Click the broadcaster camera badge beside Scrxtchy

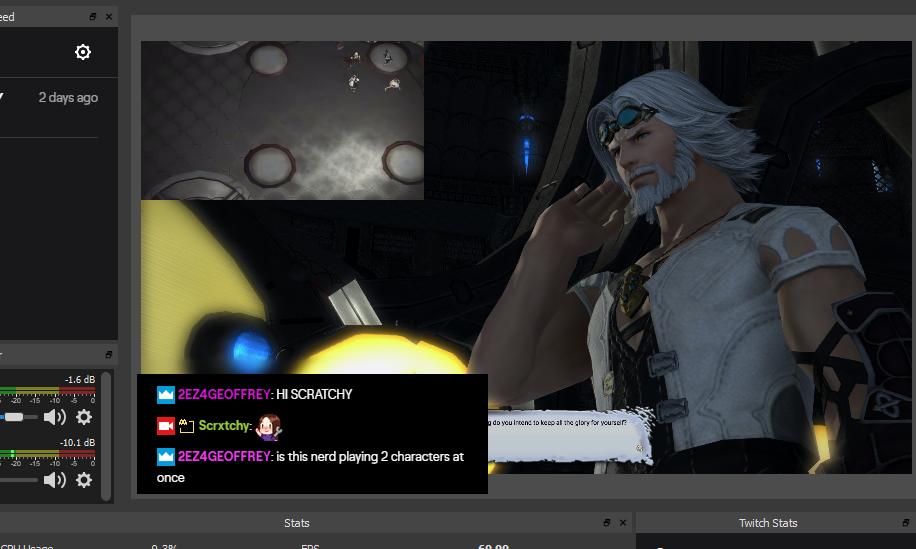[x=166, y=426]
